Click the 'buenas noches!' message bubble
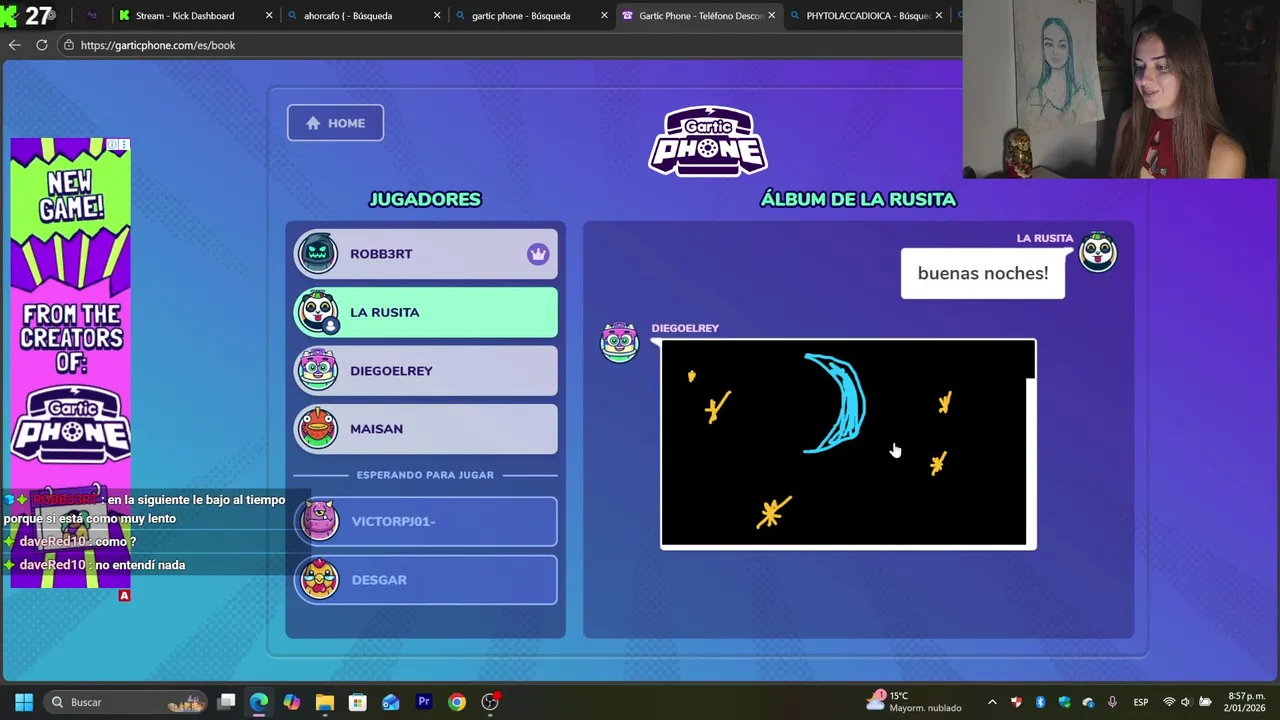 (x=983, y=273)
